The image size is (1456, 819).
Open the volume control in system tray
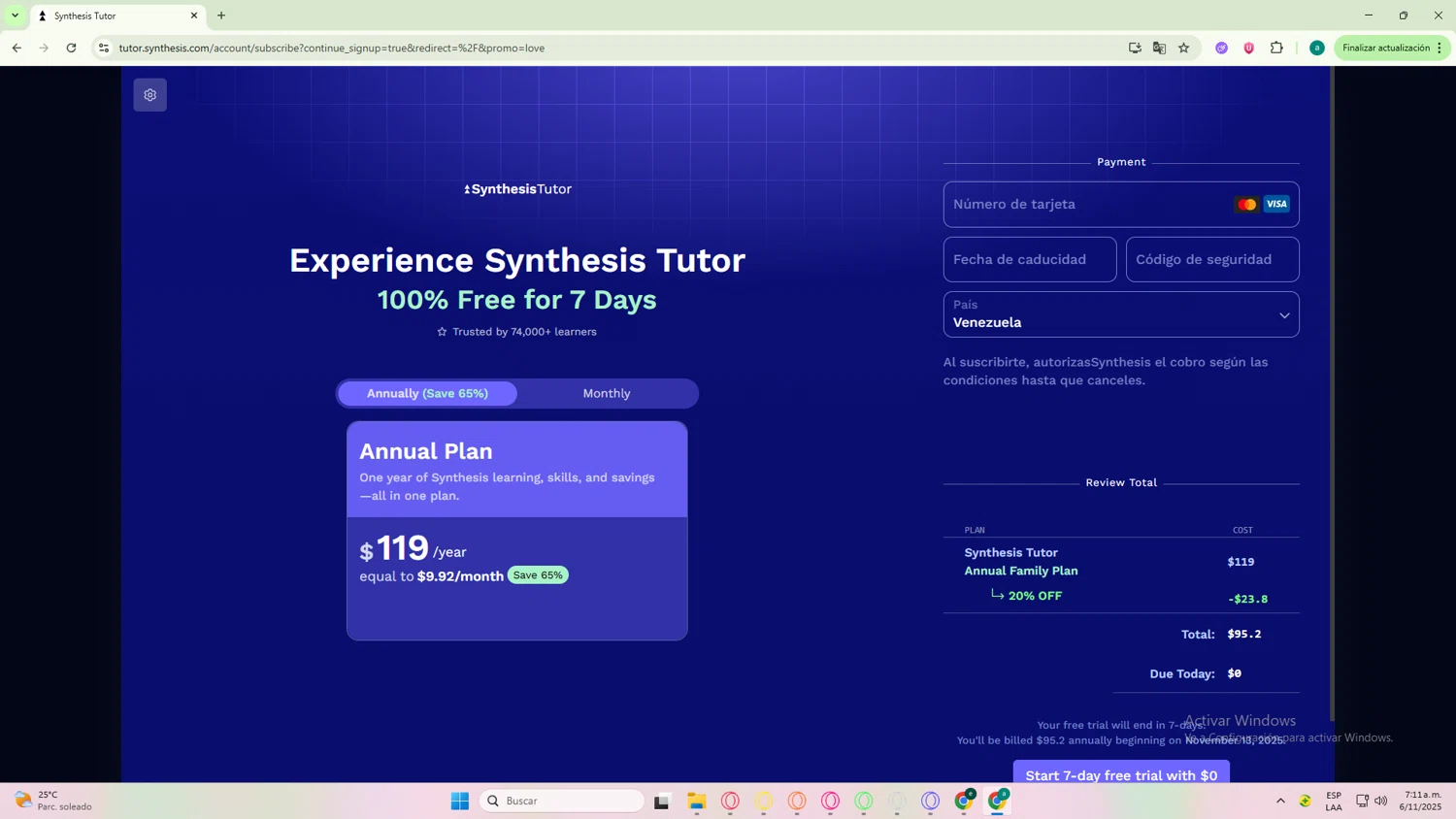(x=1381, y=801)
